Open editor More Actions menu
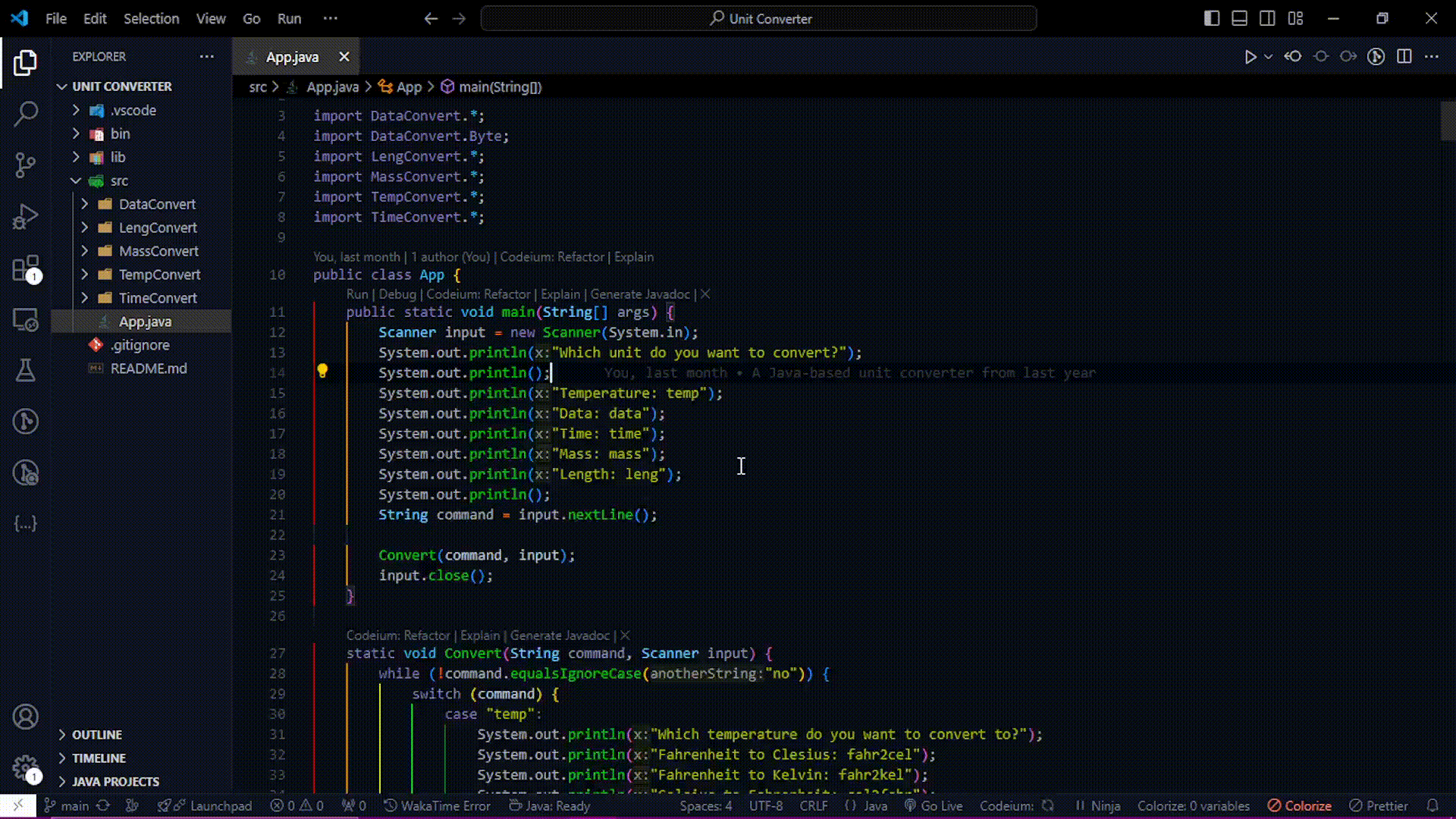Image resolution: width=1456 pixels, height=819 pixels. pos(1432,57)
